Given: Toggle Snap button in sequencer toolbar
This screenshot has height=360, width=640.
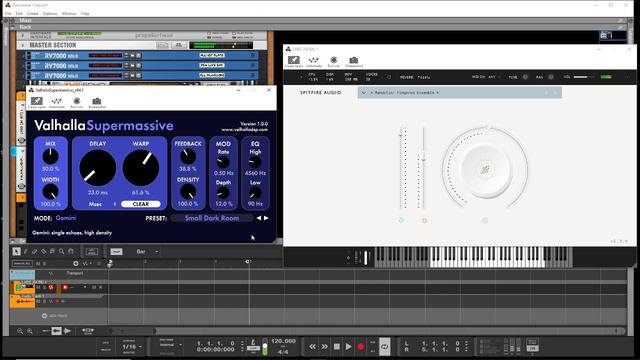Looking at the screenshot, I should 116,251.
